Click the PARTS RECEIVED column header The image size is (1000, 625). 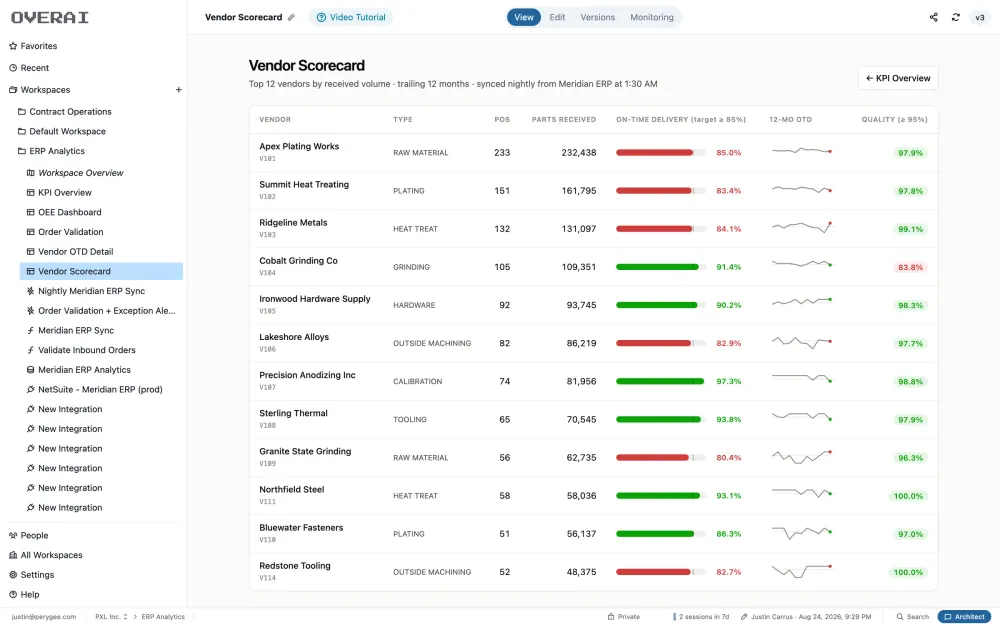(x=564, y=120)
